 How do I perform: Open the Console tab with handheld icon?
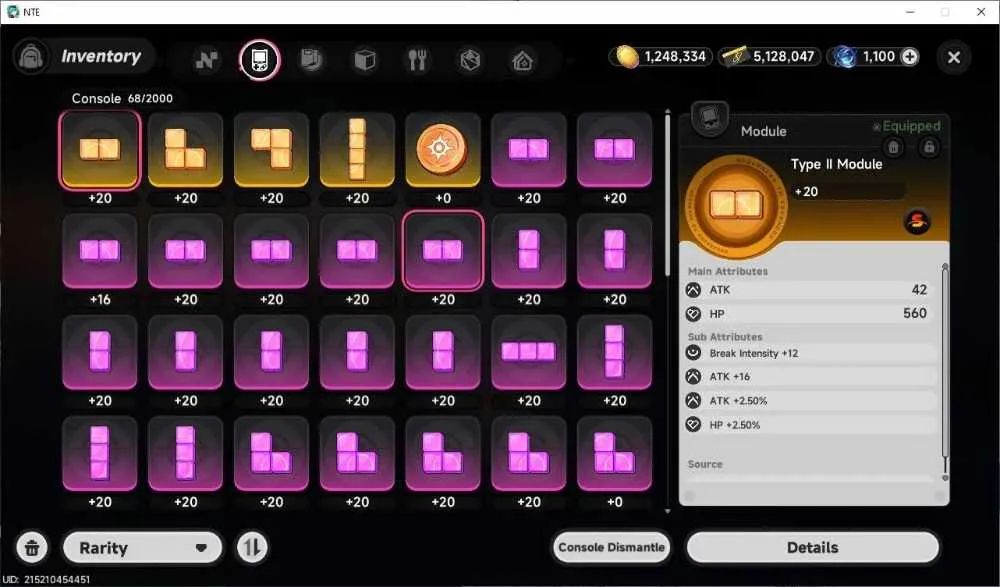[260, 60]
